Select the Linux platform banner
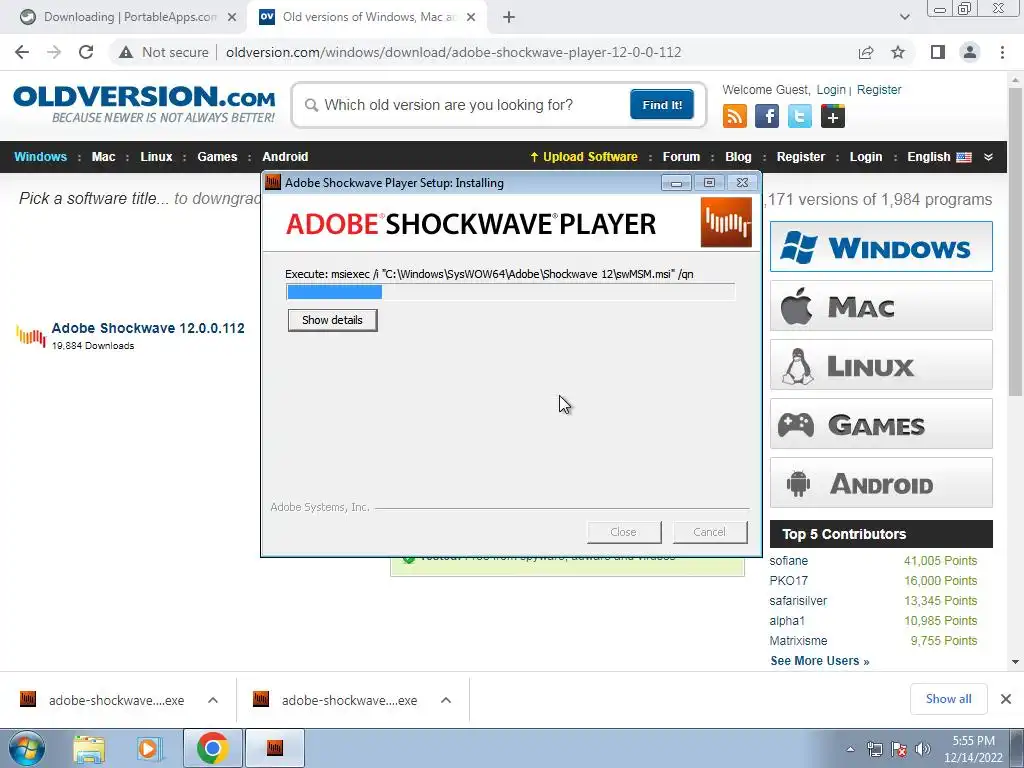Image resolution: width=1024 pixels, height=768 pixels. click(x=881, y=364)
